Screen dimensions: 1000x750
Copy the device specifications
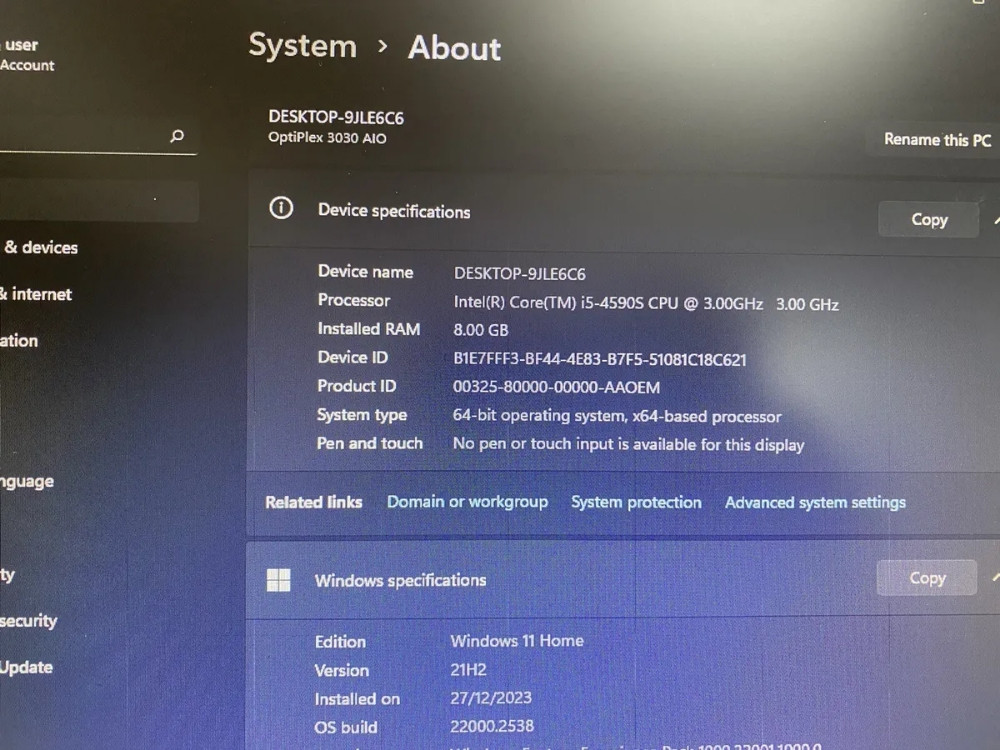[x=929, y=219]
